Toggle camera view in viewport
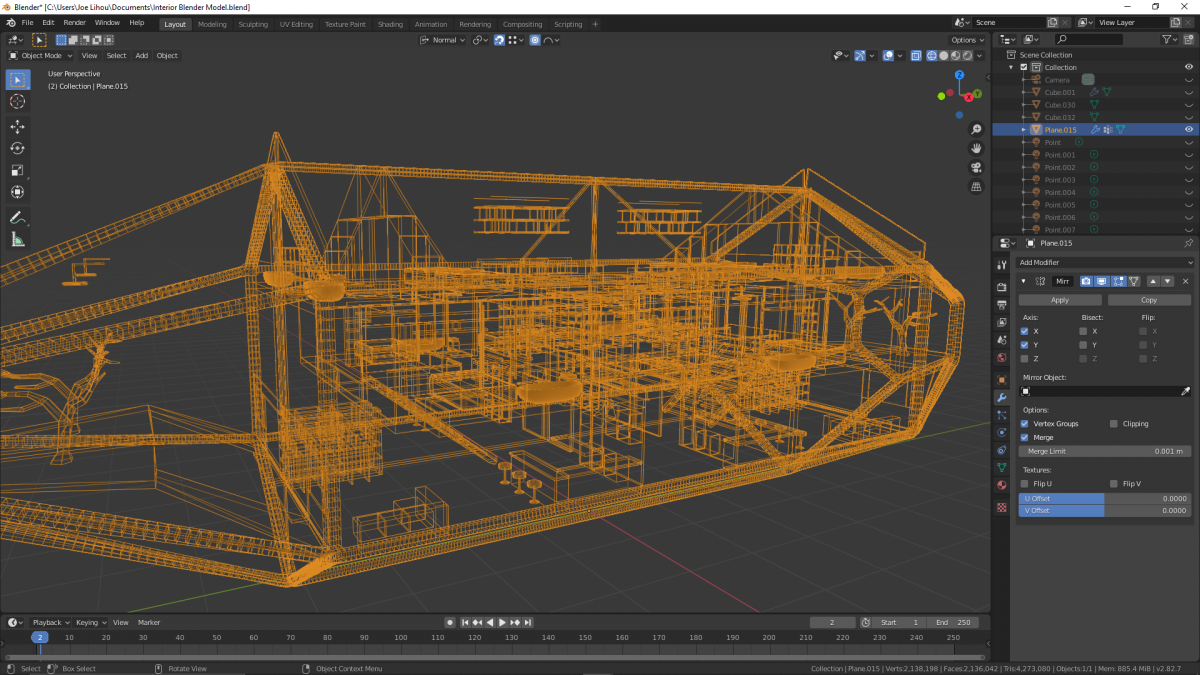This screenshot has width=1200, height=675. [x=976, y=168]
